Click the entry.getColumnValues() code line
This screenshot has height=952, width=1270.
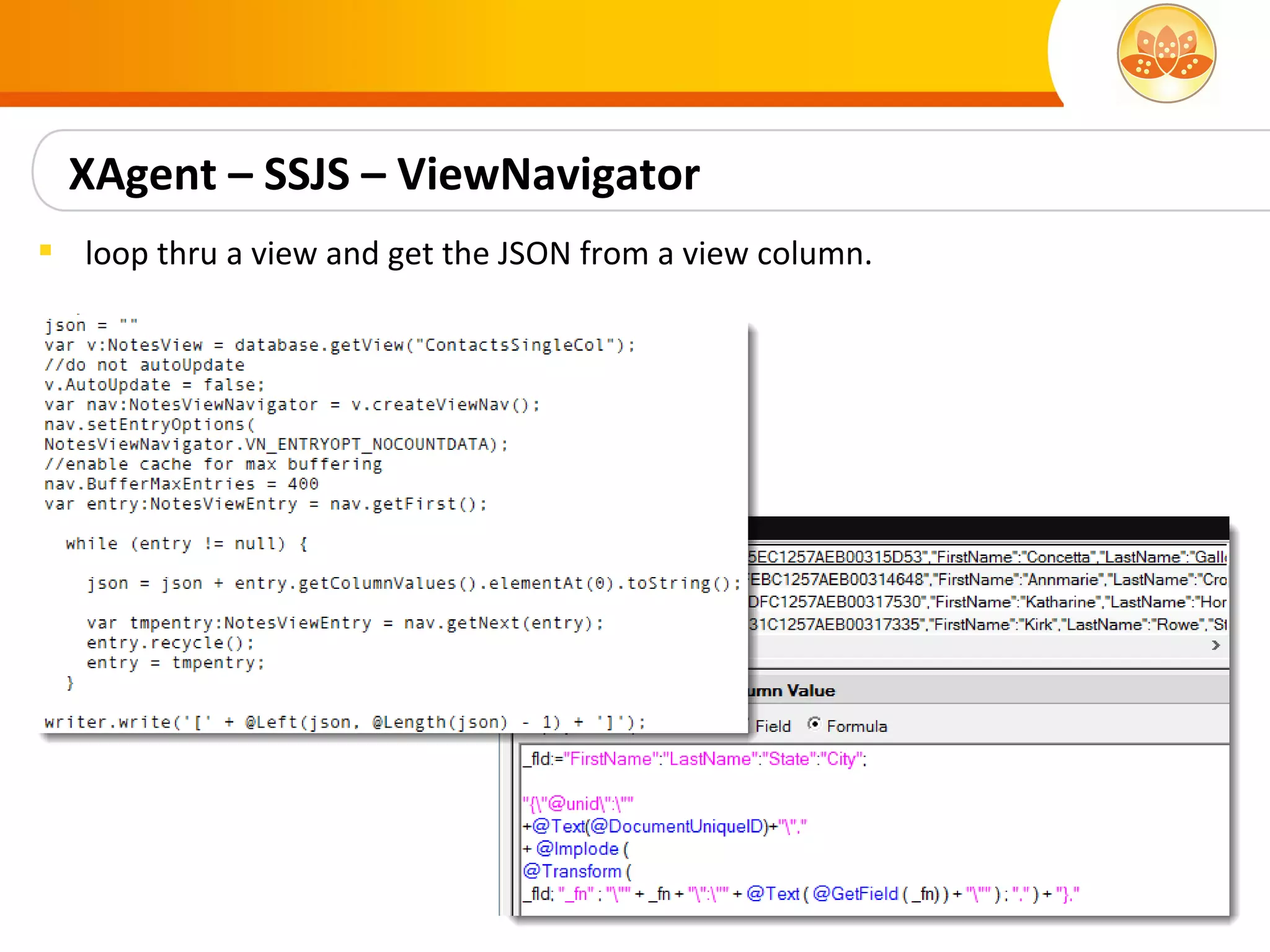(414, 583)
